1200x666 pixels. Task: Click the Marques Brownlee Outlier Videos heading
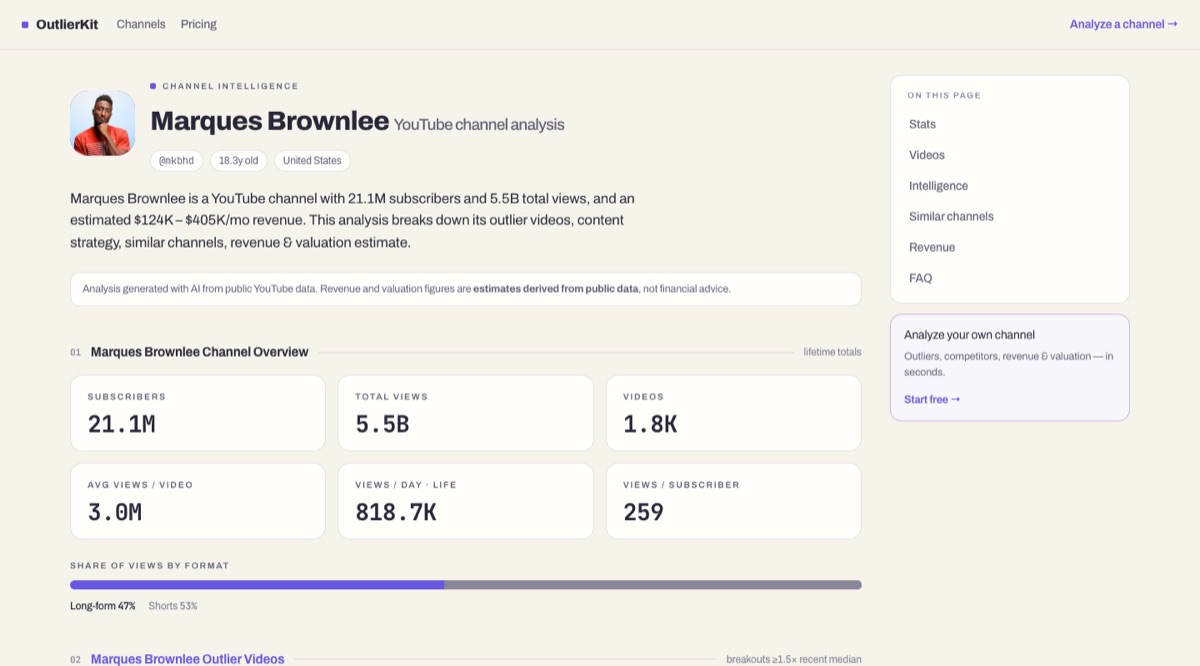pos(188,659)
